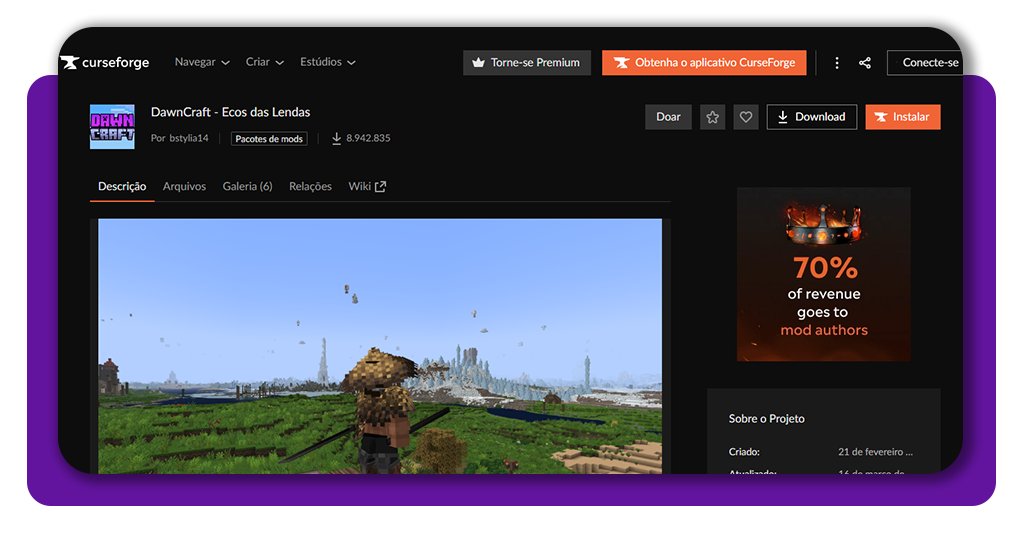Open the three-dot more options menu
Image resolution: width=1024 pixels, height=536 pixels.
(837, 63)
